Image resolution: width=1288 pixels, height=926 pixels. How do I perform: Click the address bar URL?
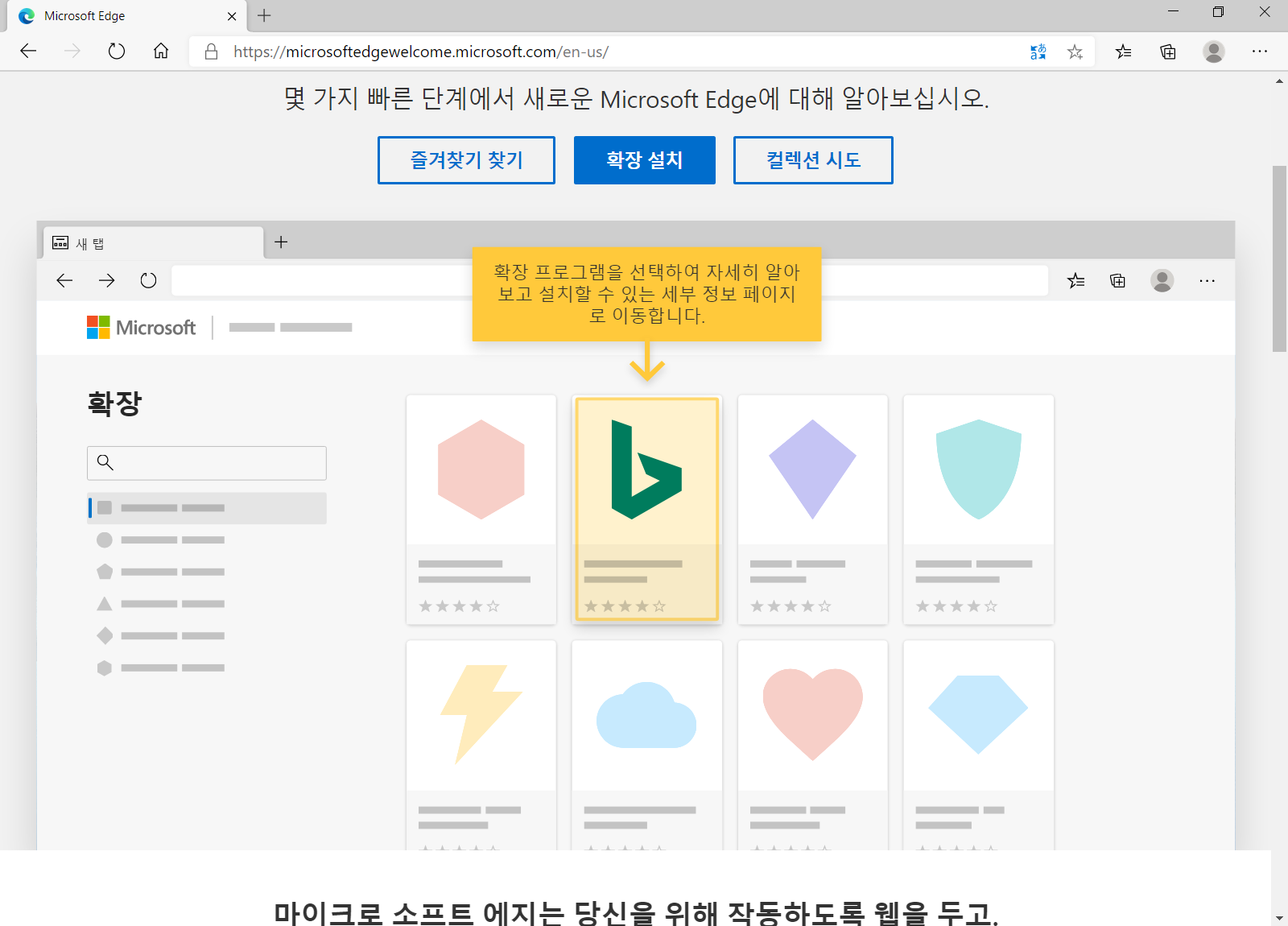(421, 52)
